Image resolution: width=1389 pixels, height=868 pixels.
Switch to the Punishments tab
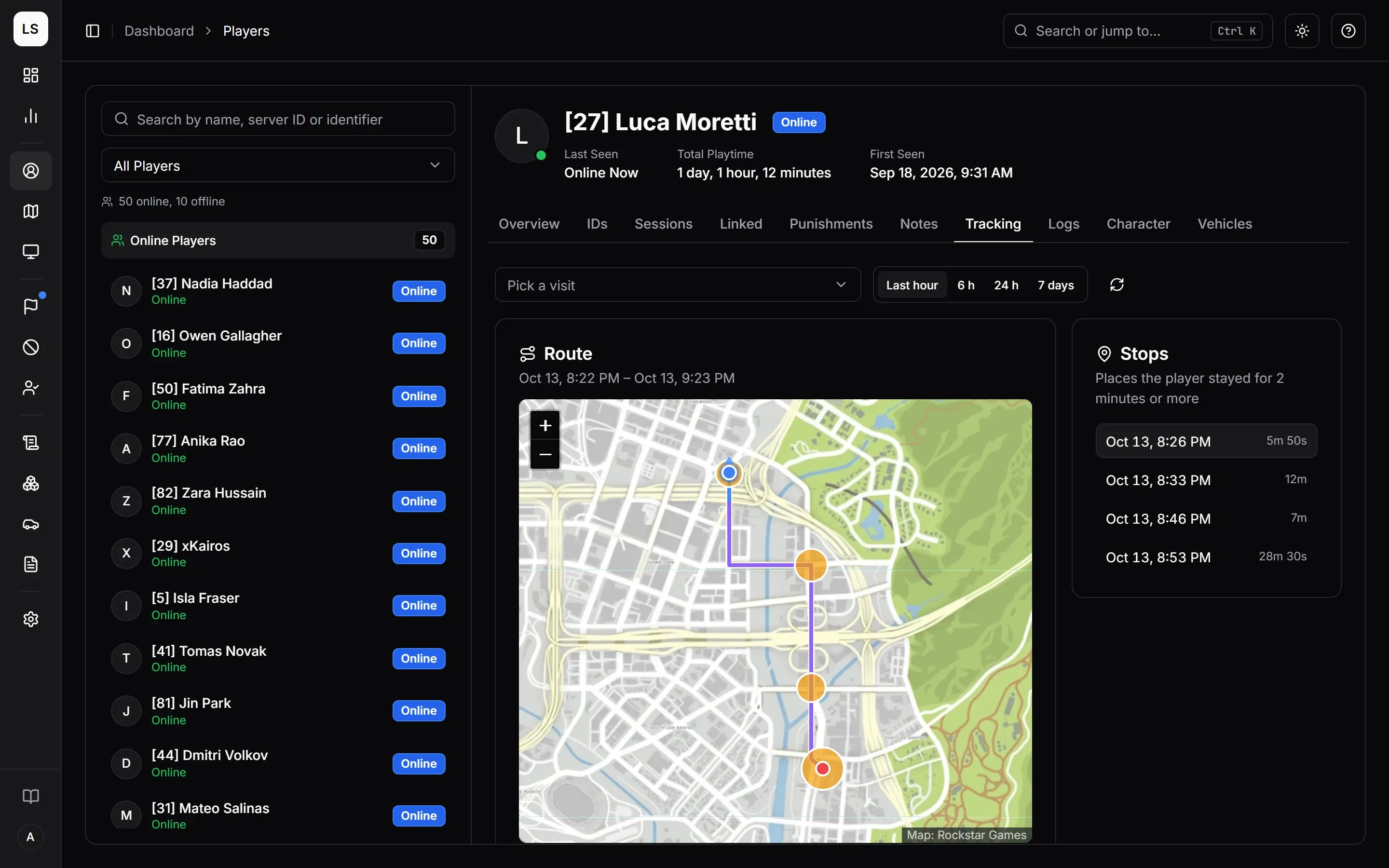tap(831, 224)
